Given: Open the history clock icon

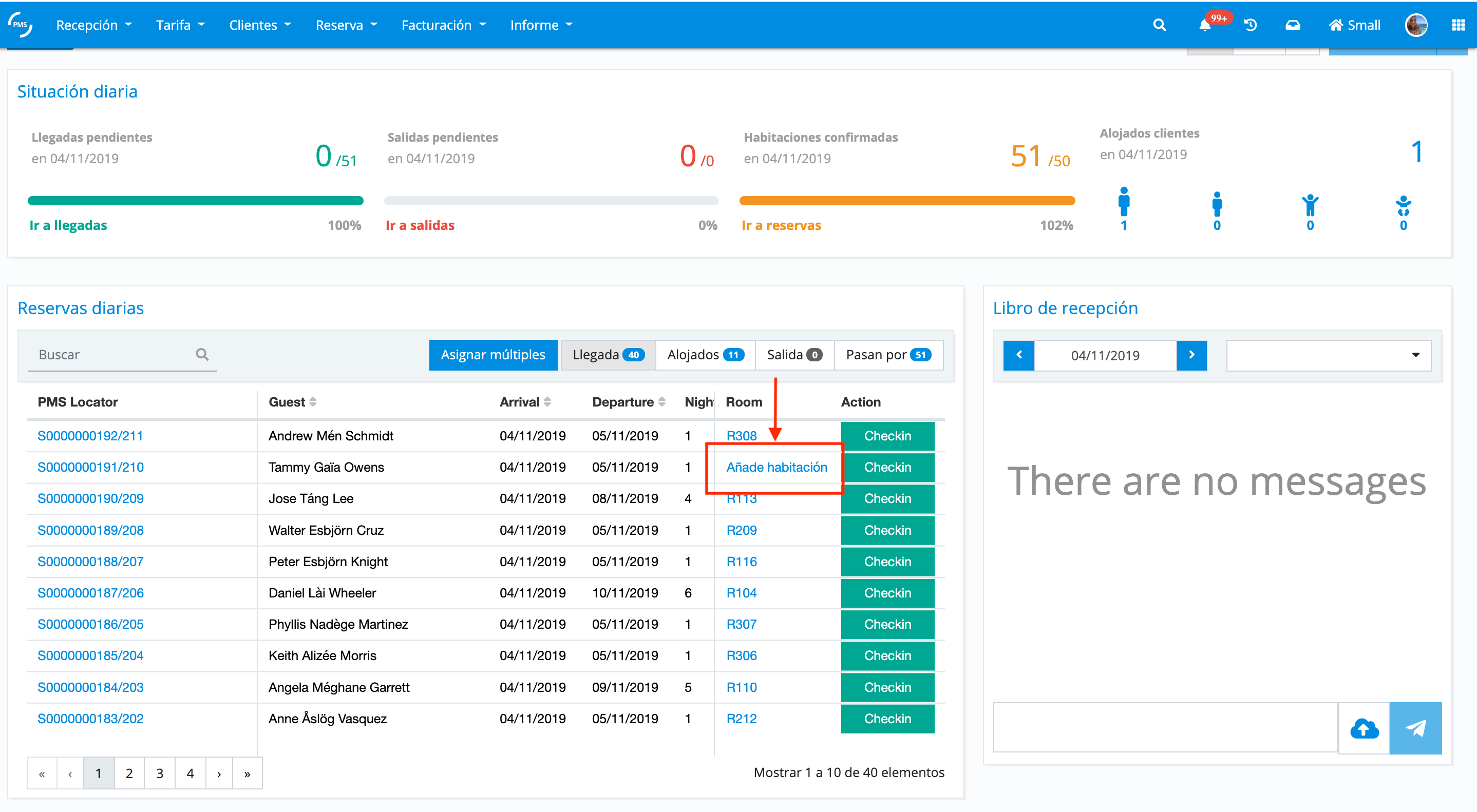Looking at the screenshot, I should click(x=1251, y=25).
